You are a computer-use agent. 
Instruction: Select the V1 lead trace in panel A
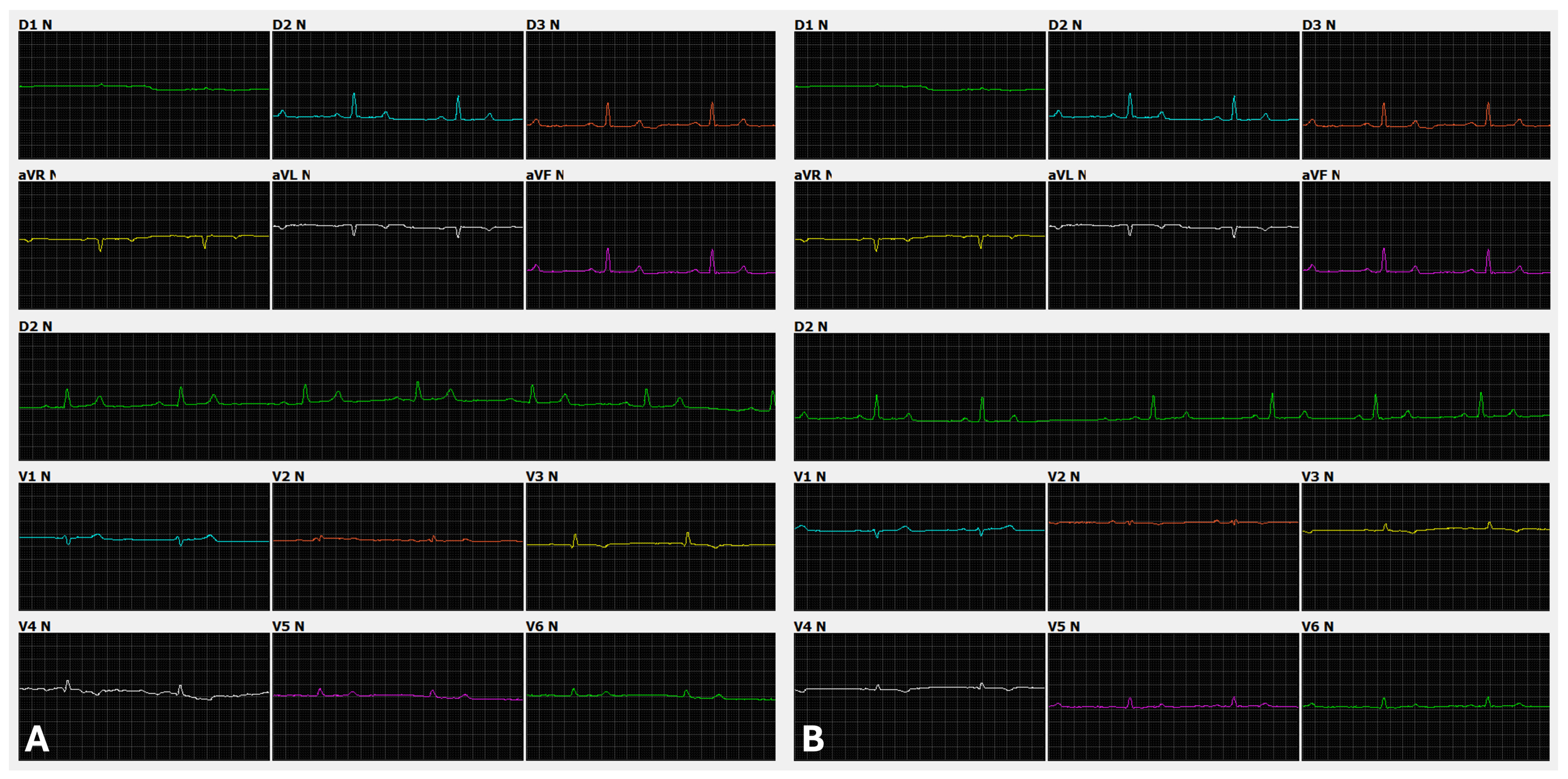pyautogui.click(x=143, y=547)
